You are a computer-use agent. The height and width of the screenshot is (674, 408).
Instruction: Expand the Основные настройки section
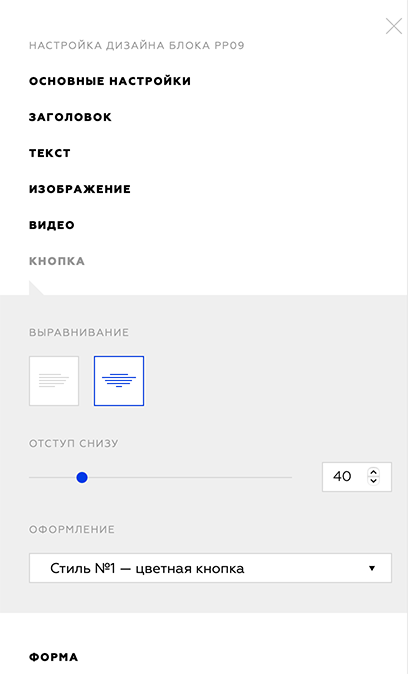[x=110, y=81]
